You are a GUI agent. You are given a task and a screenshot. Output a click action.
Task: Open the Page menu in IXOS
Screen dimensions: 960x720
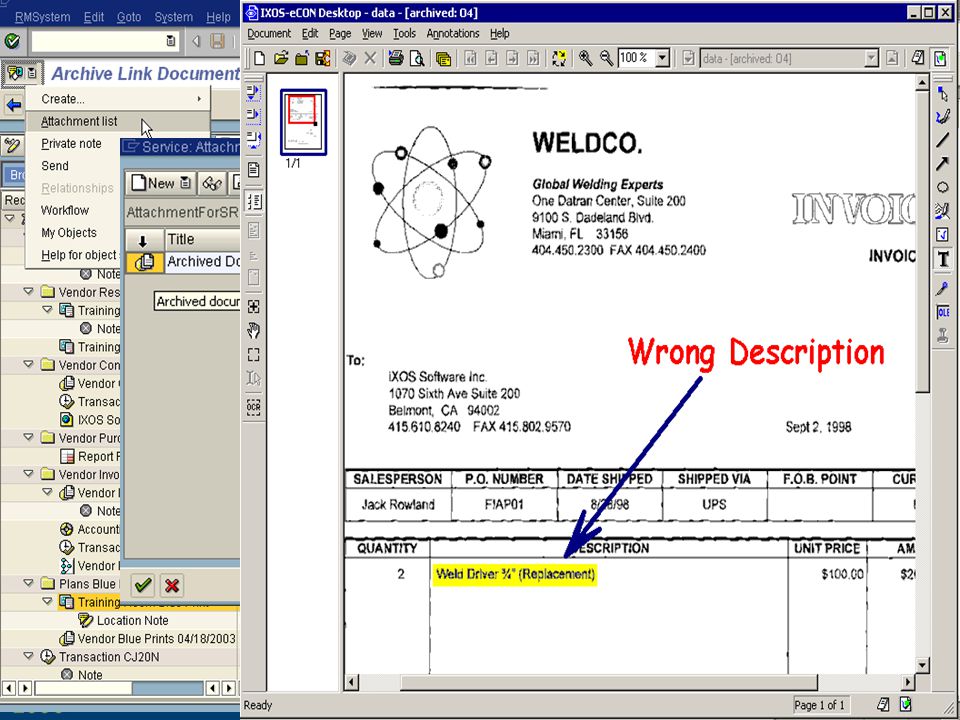(340, 34)
